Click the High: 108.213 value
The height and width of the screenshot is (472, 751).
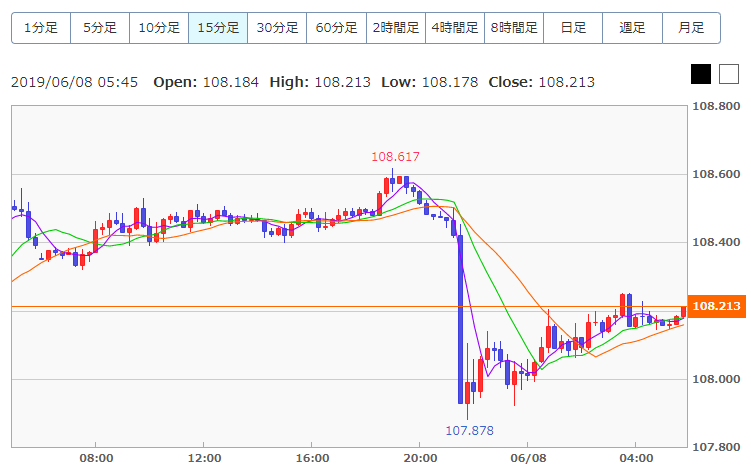coord(320,82)
